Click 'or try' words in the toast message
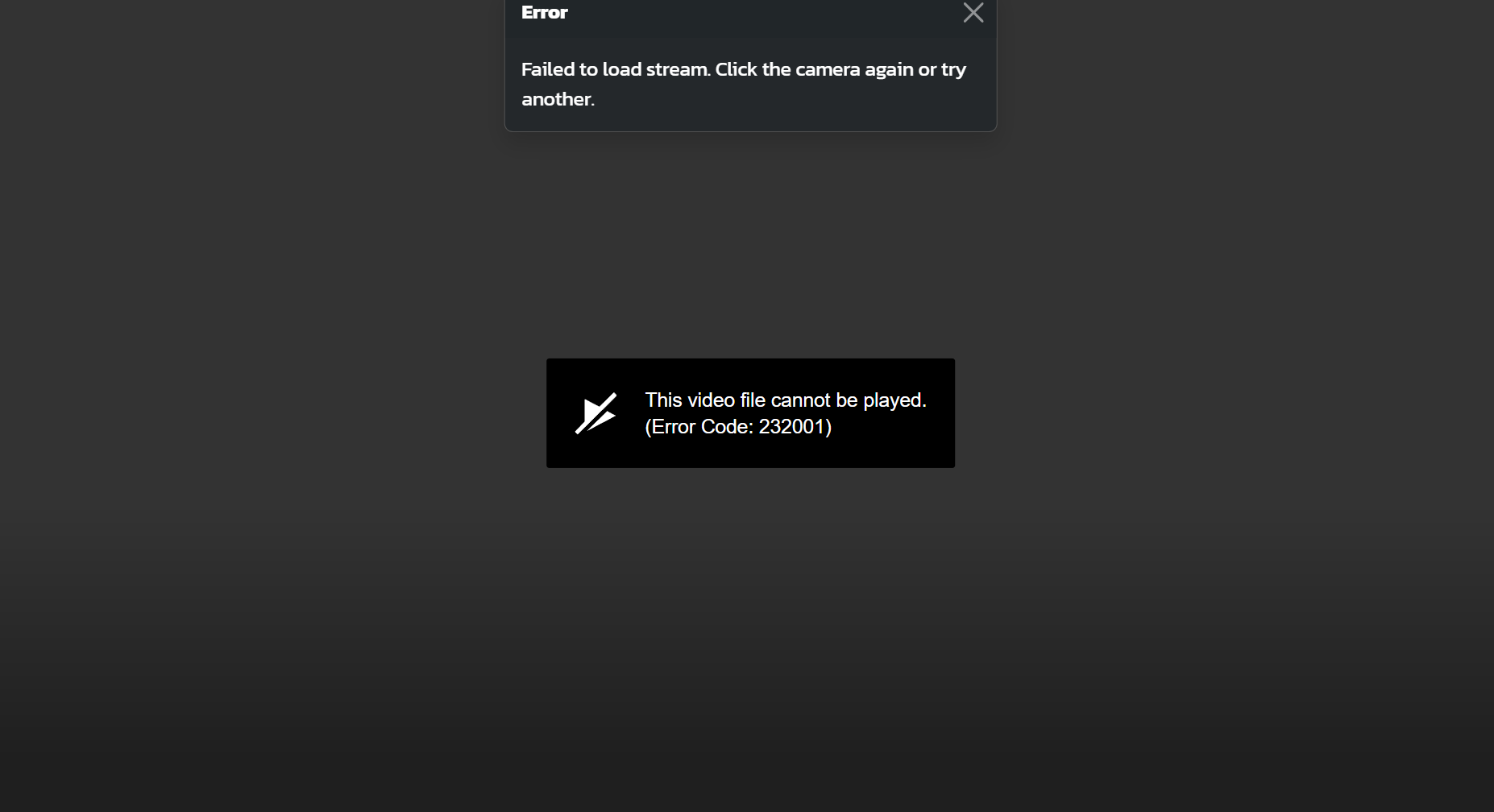This screenshot has width=1494, height=812. pos(942,70)
